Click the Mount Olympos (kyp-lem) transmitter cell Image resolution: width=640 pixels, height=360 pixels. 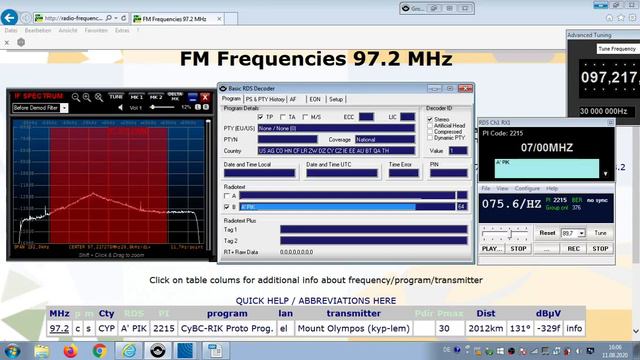click(353, 328)
